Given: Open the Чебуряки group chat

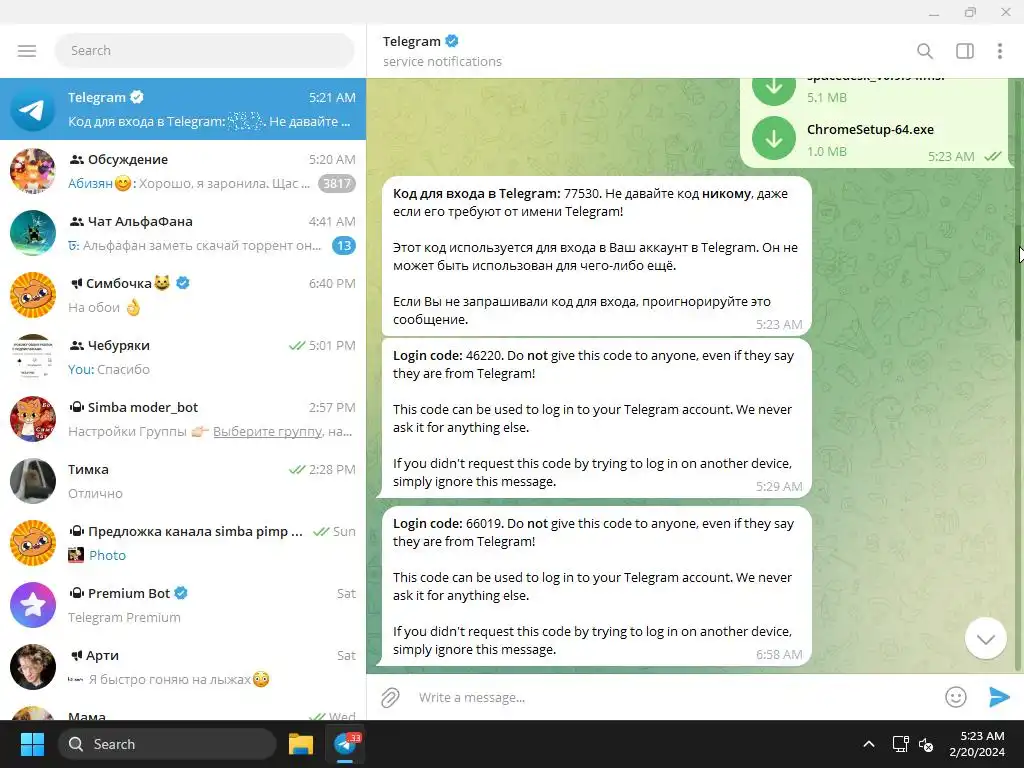Looking at the screenshot, I should click(183, 357).
